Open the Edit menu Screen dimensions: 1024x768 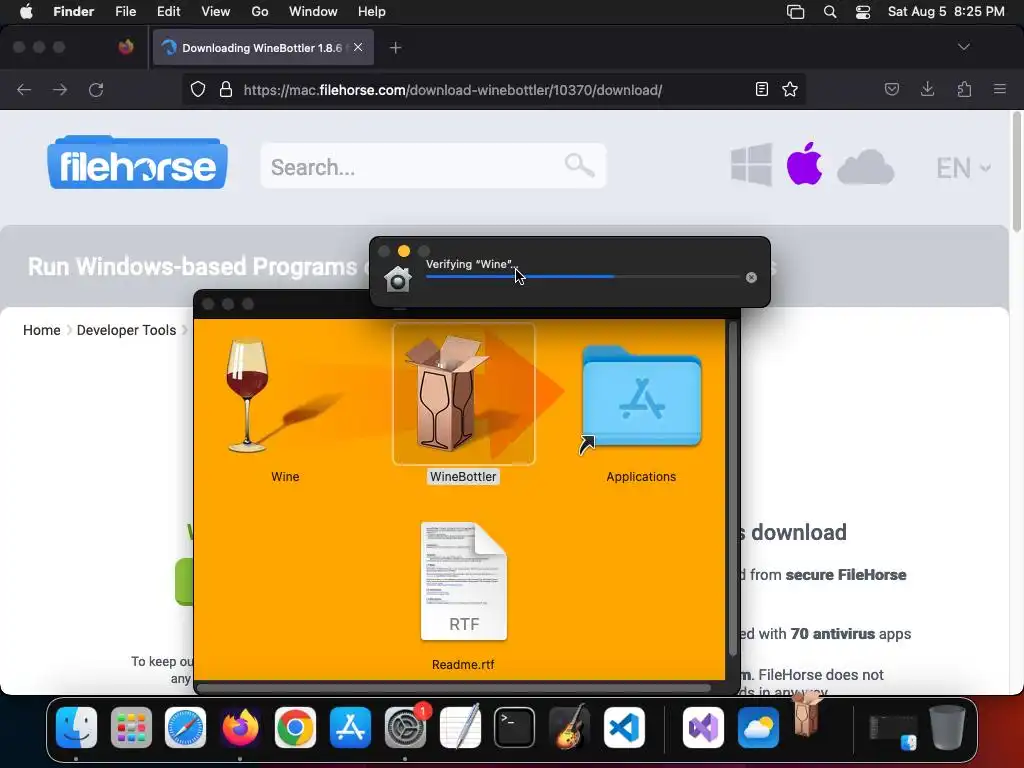click(x=168, y=12)
